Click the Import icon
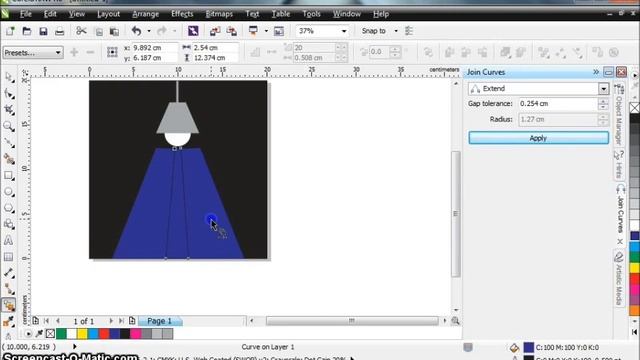This screenshot has height=360, width=640. (x=215, y=31)
